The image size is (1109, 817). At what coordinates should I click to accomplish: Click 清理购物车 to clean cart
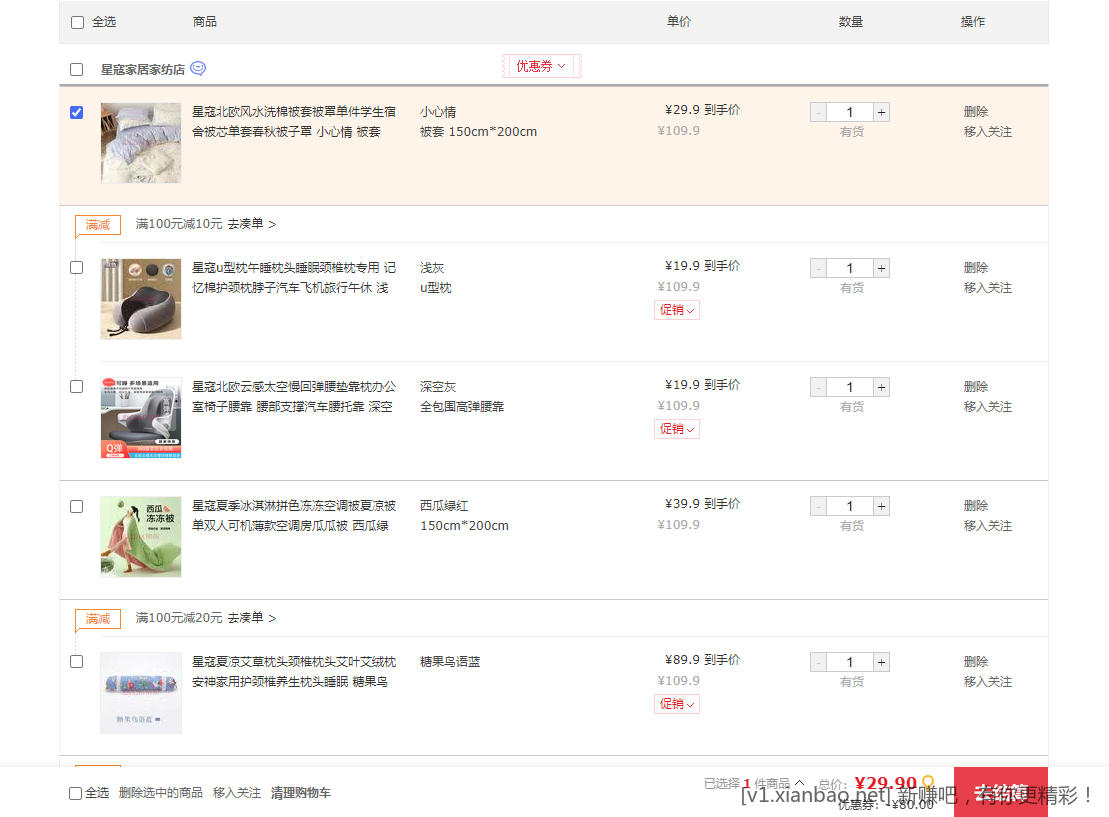pos(301,793)
